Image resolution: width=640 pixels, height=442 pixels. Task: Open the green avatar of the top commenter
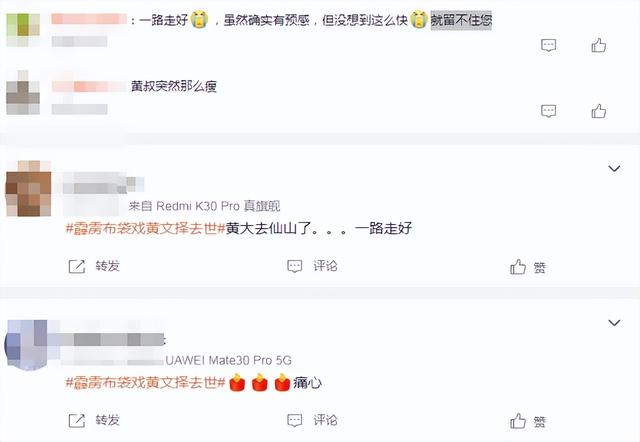point(23,29)
